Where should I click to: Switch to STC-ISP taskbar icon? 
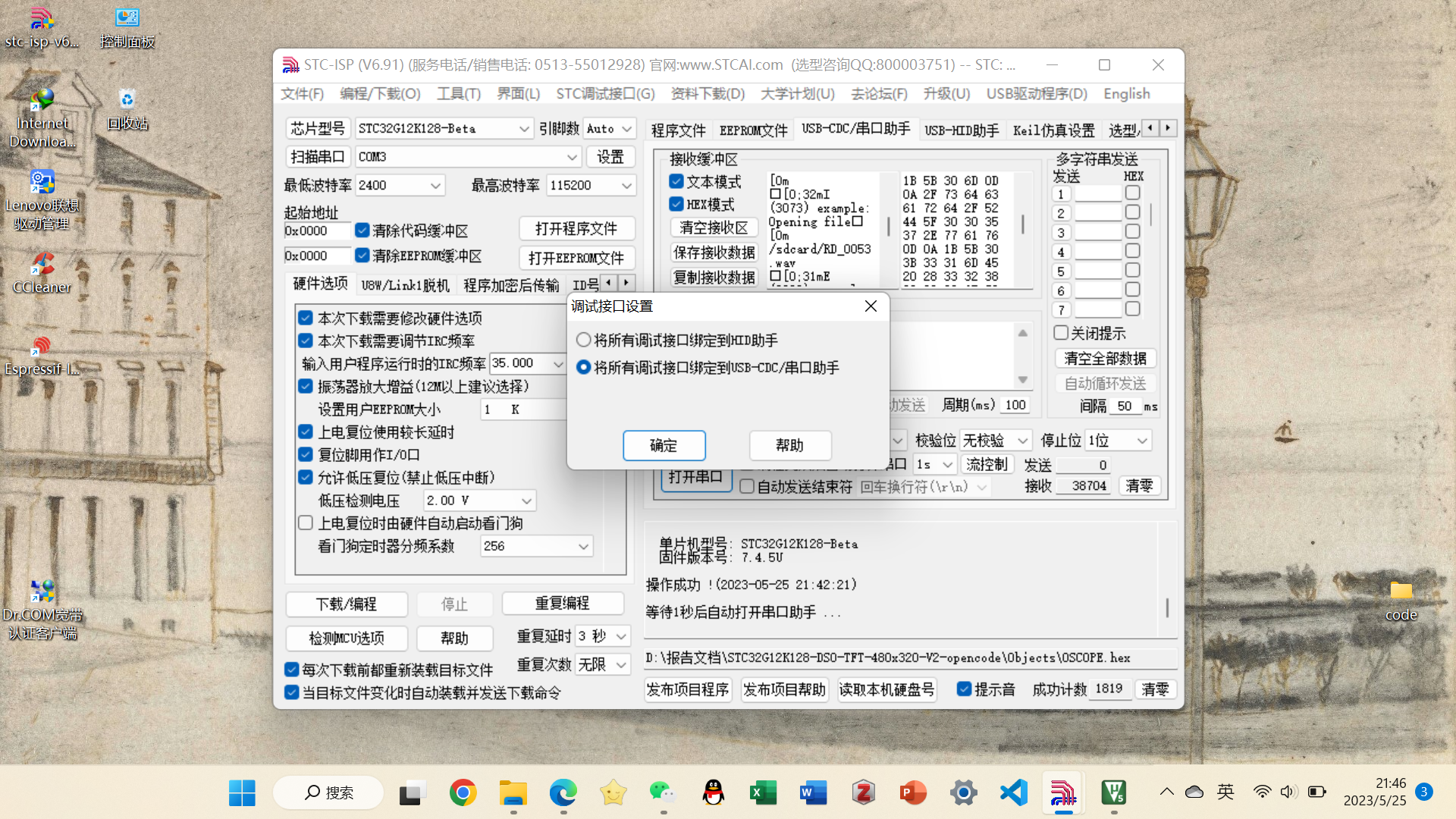tap(1063, 792)
